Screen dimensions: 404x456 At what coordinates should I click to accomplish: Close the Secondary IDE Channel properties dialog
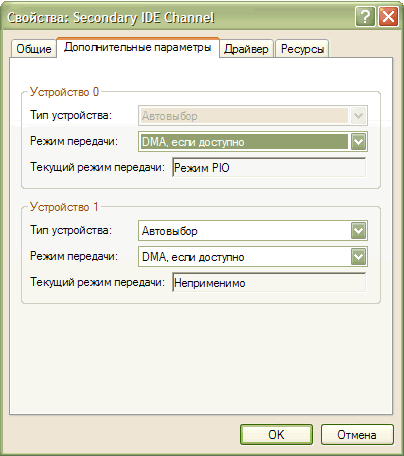389,16
